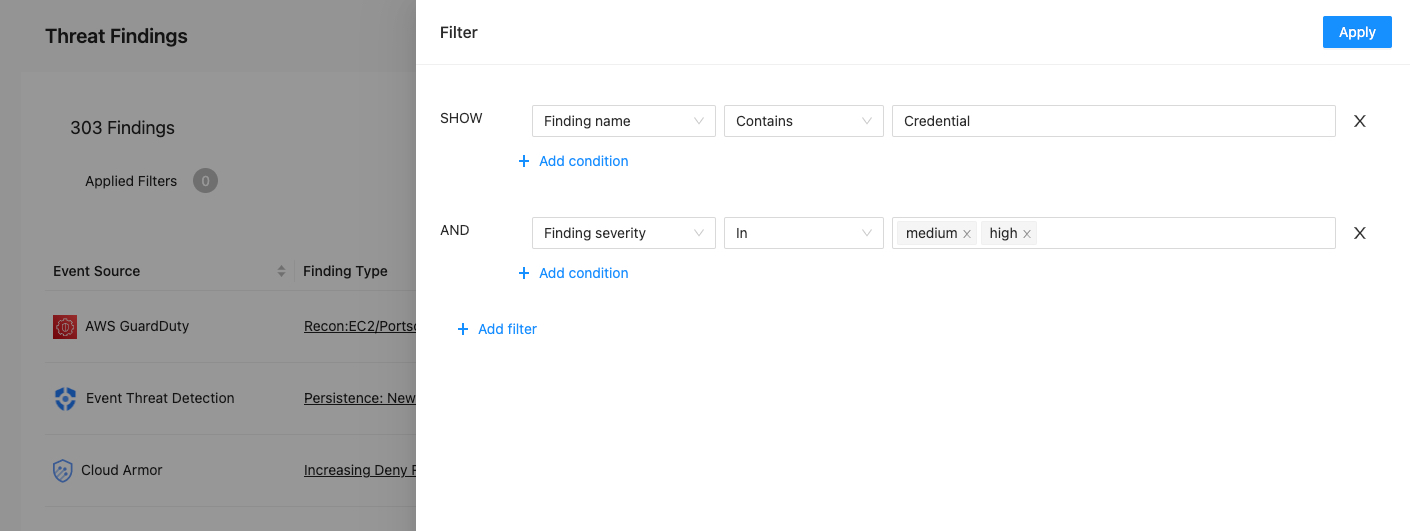Remove the Finding severity filter row

(1359, 233)
